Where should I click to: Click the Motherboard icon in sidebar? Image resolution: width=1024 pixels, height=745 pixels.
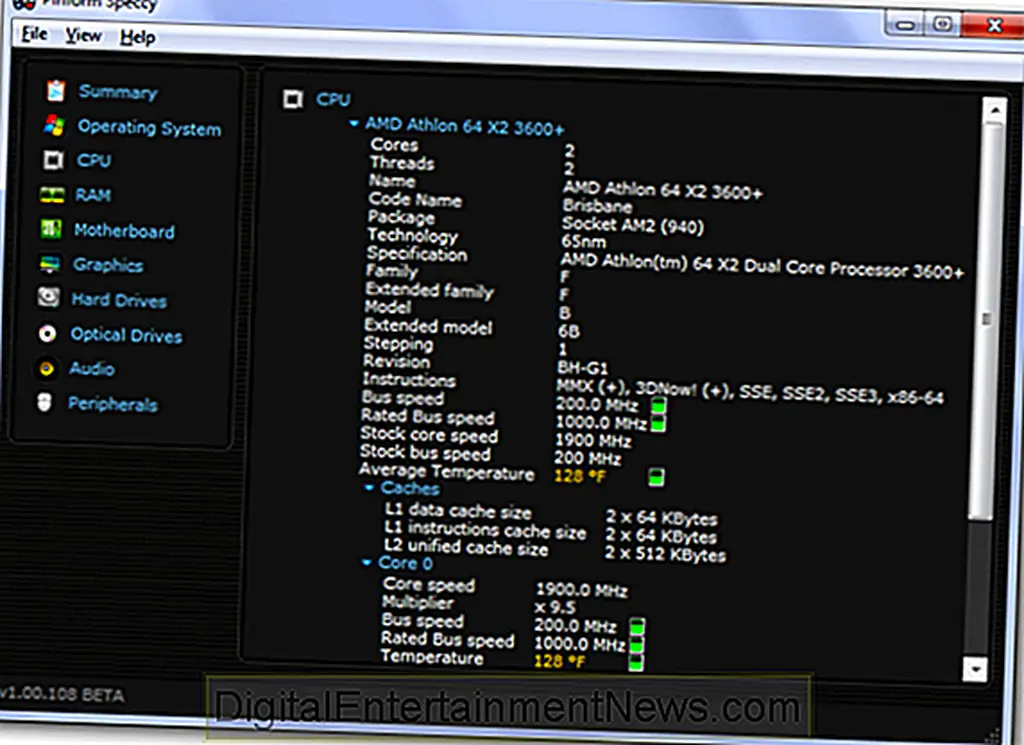(51, 229)
